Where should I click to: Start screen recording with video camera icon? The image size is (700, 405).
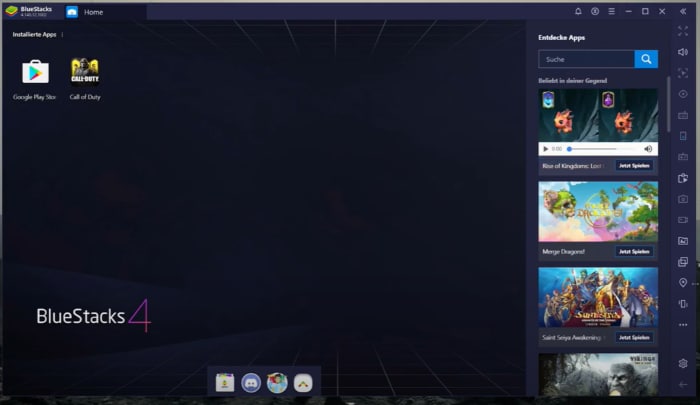point(683,220)
